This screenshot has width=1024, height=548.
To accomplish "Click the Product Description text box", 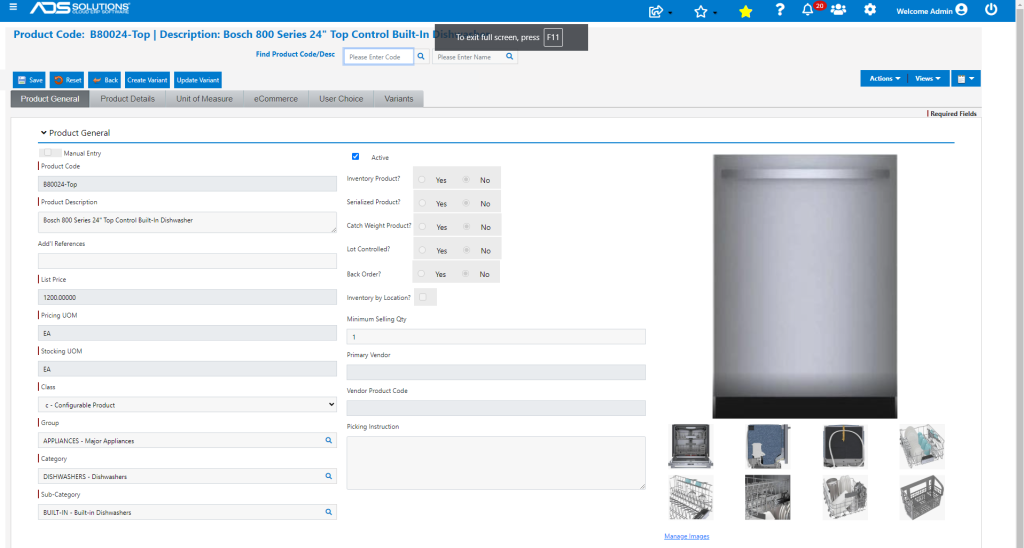I will (x=187, y=222).
